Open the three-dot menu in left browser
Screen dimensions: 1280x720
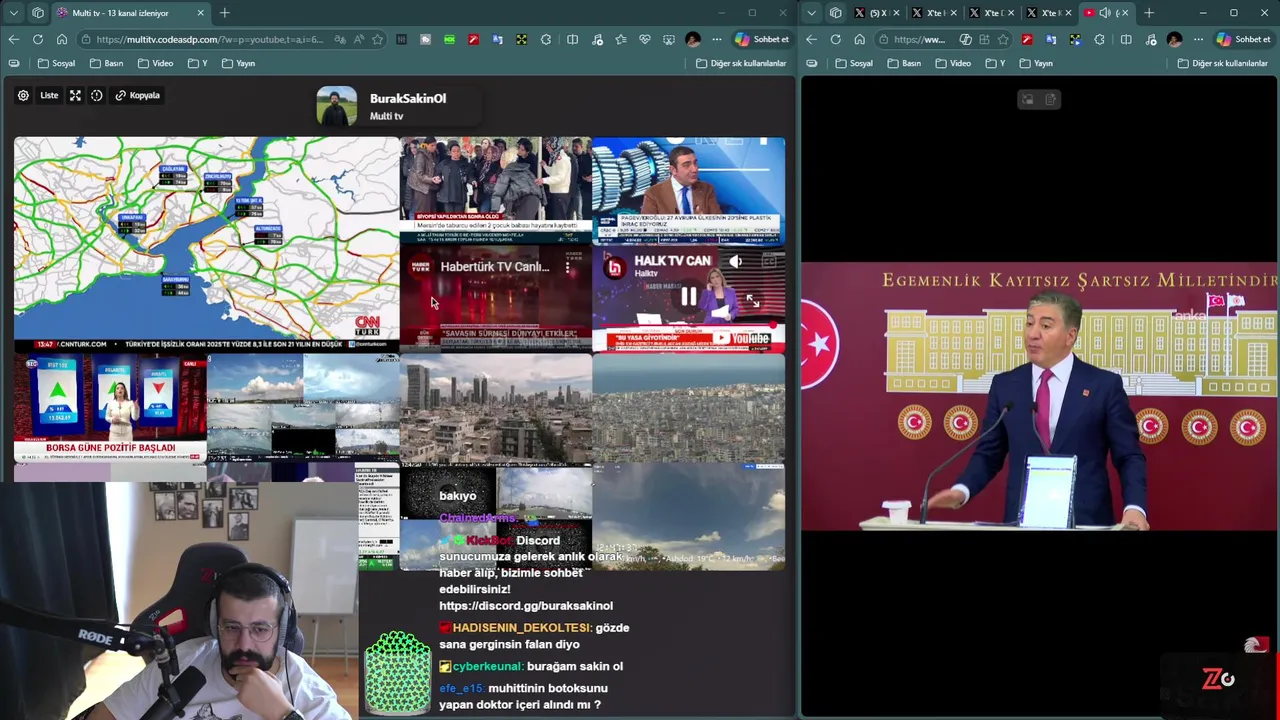(717, 39)
